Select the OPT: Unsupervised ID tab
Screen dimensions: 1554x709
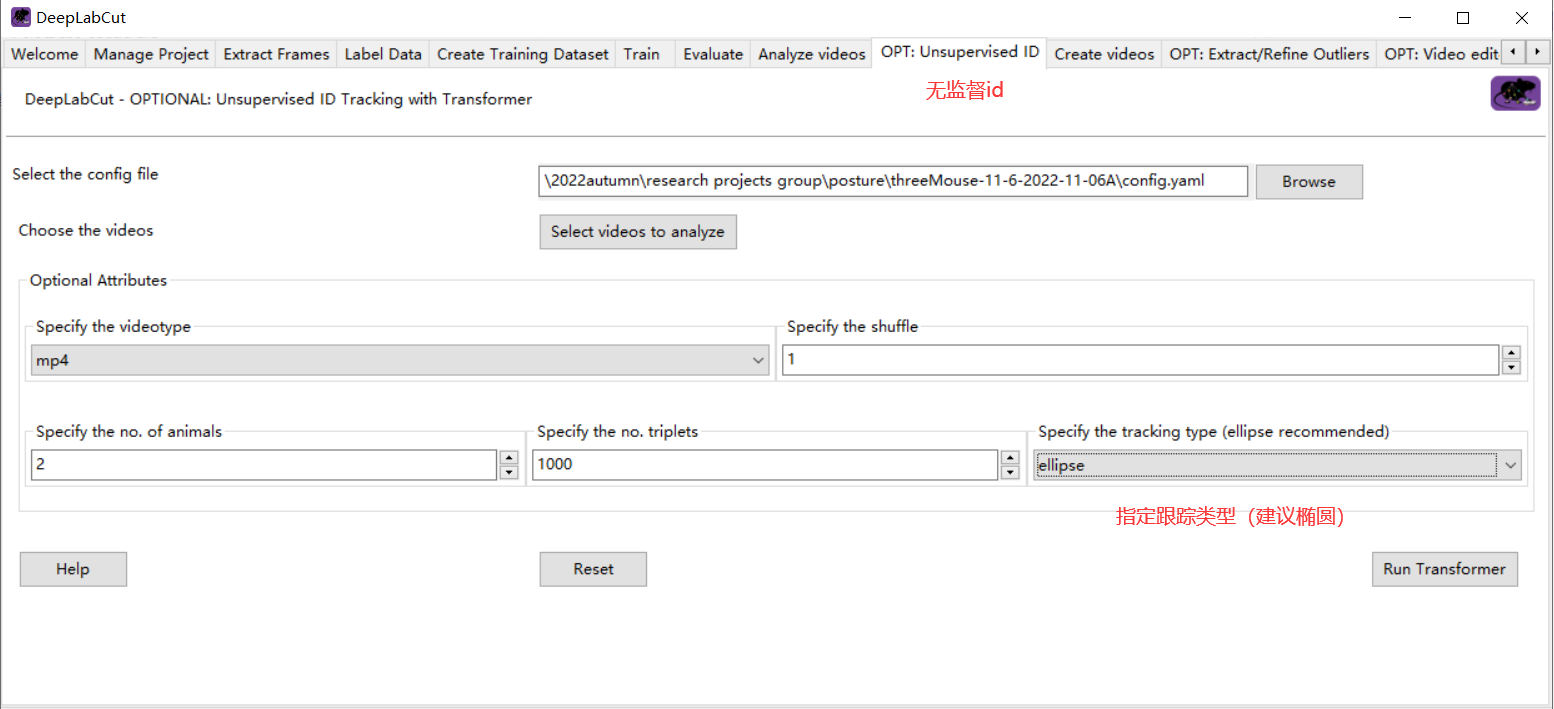pos(959,53)
